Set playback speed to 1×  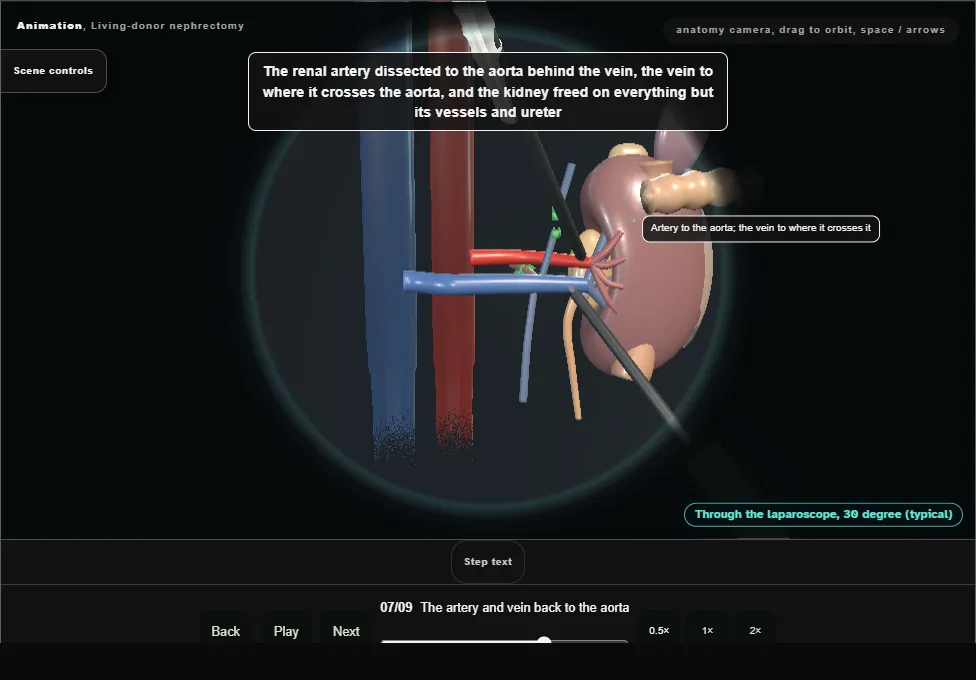[707, 630]
